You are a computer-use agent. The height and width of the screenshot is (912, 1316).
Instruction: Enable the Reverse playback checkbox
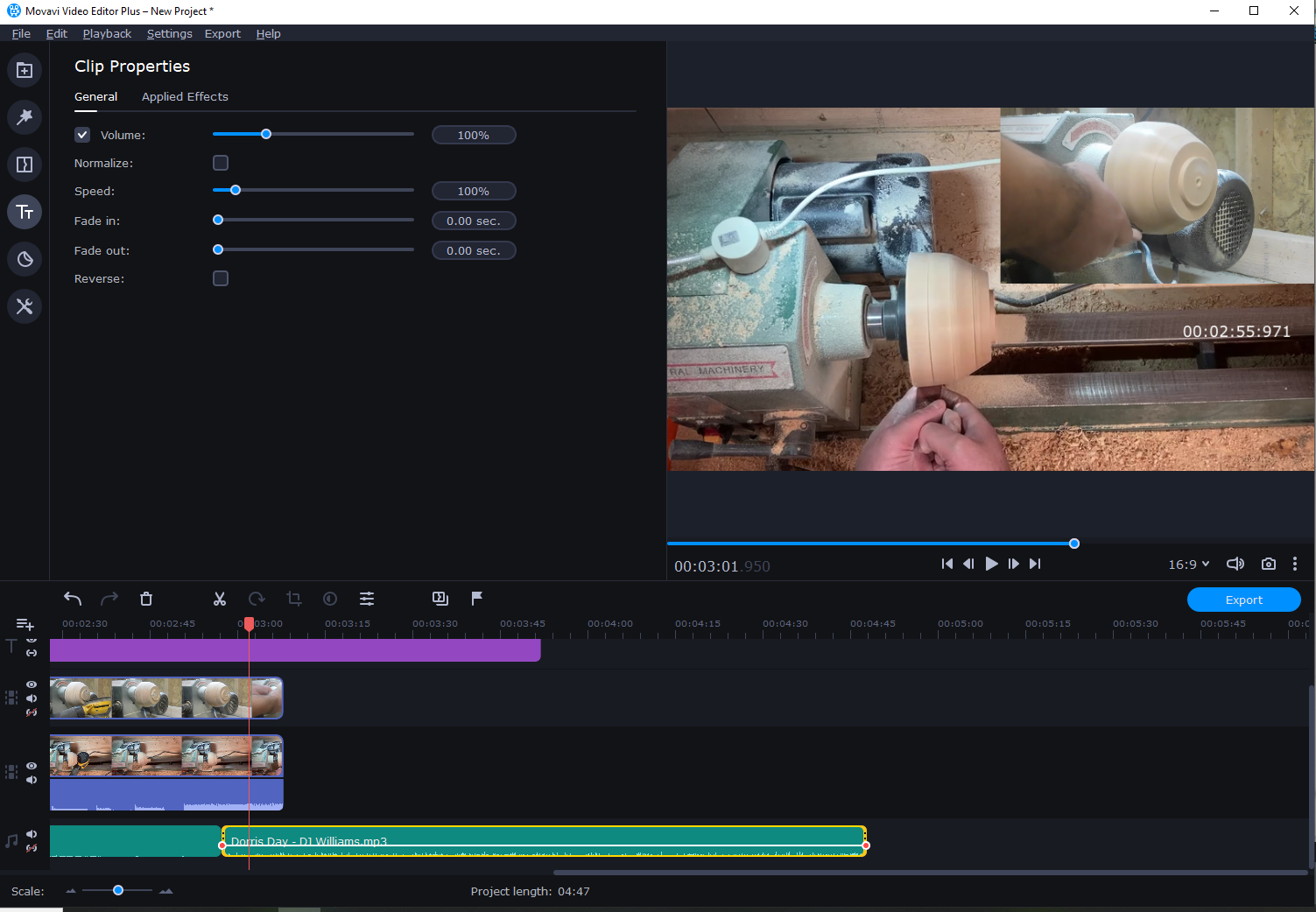tap(220, 277)
